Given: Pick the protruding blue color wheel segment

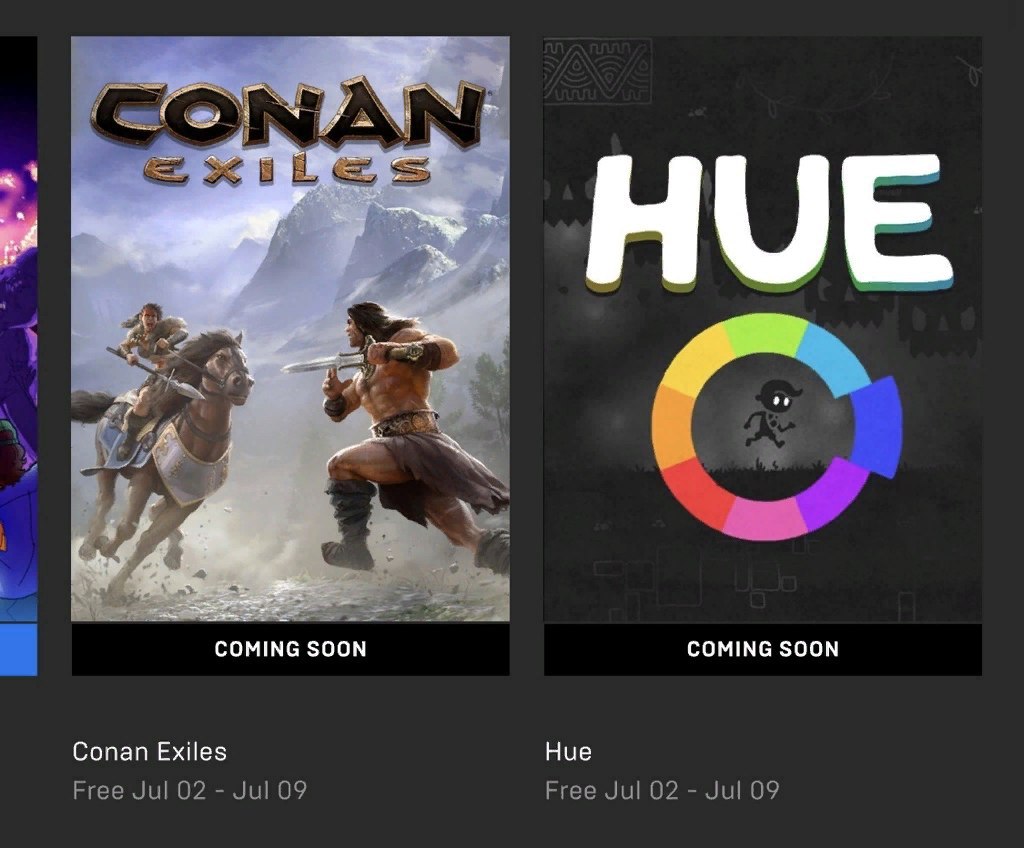Looking at the screenshot, I should click(876, 426).
